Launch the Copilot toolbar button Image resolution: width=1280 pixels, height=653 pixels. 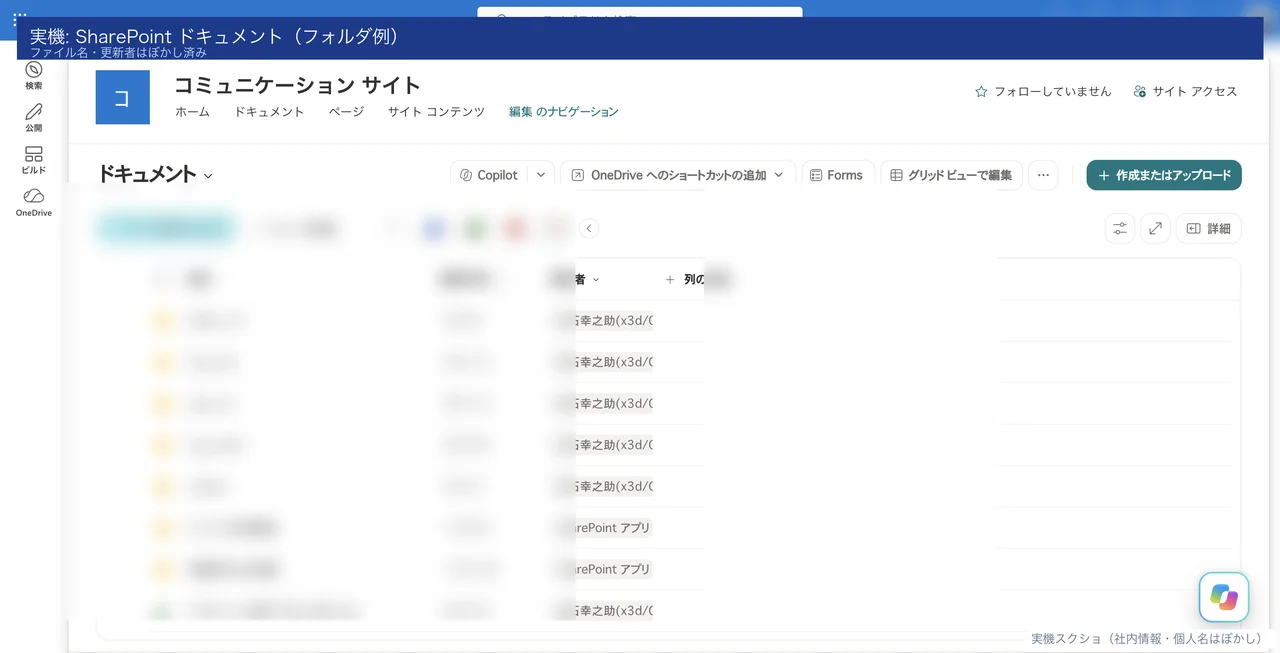(488, 175)
